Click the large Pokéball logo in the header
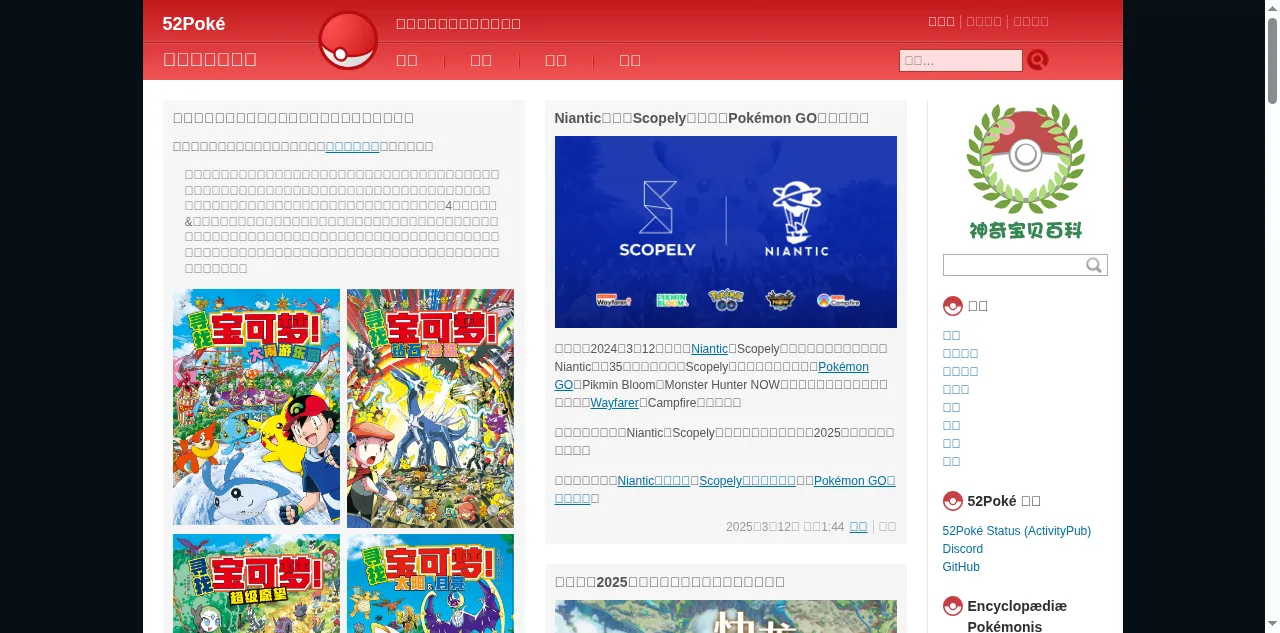Viewport: 1280px width, 633px height. pos(348,40)
